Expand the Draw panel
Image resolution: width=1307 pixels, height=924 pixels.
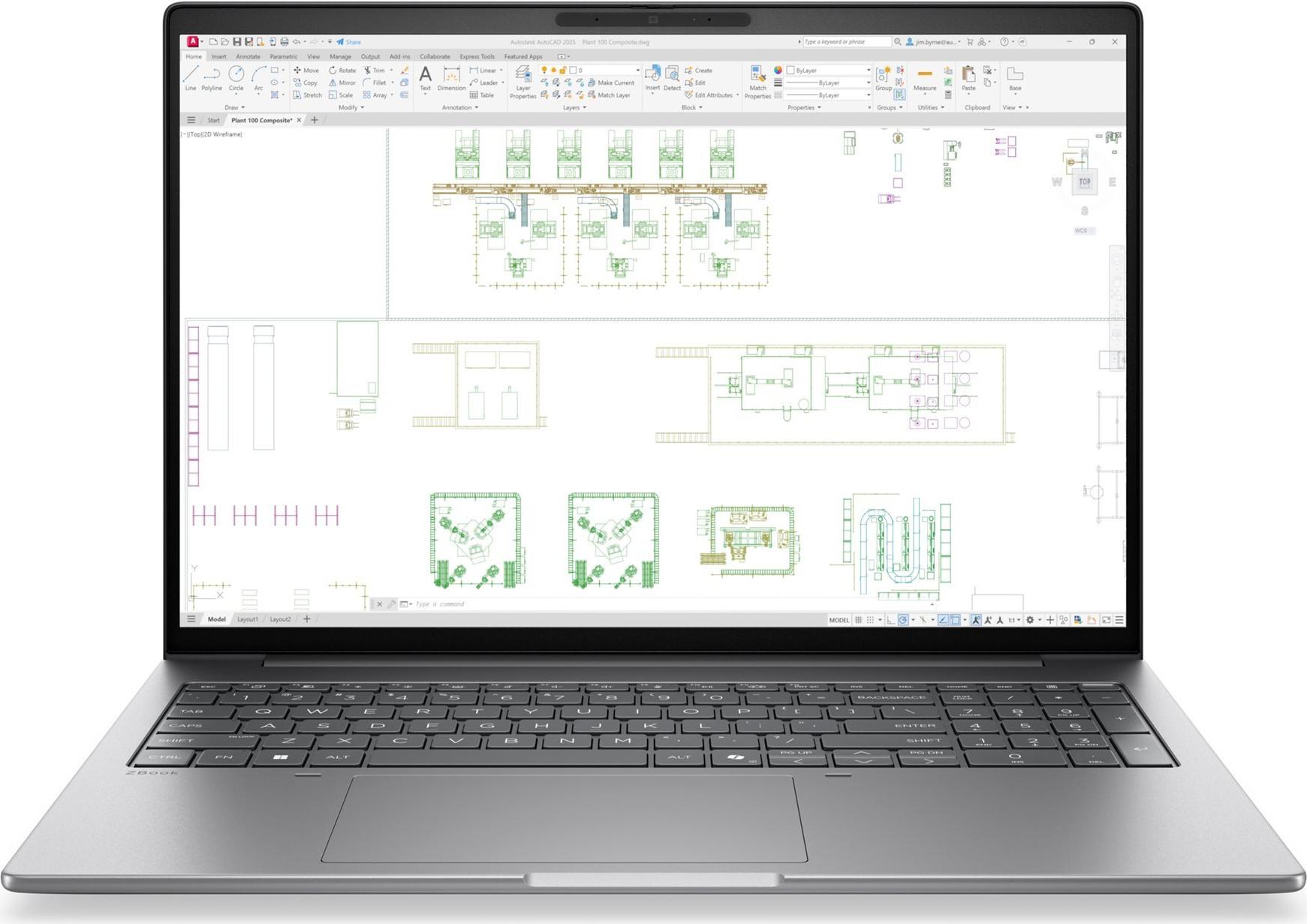click(235, 107)
